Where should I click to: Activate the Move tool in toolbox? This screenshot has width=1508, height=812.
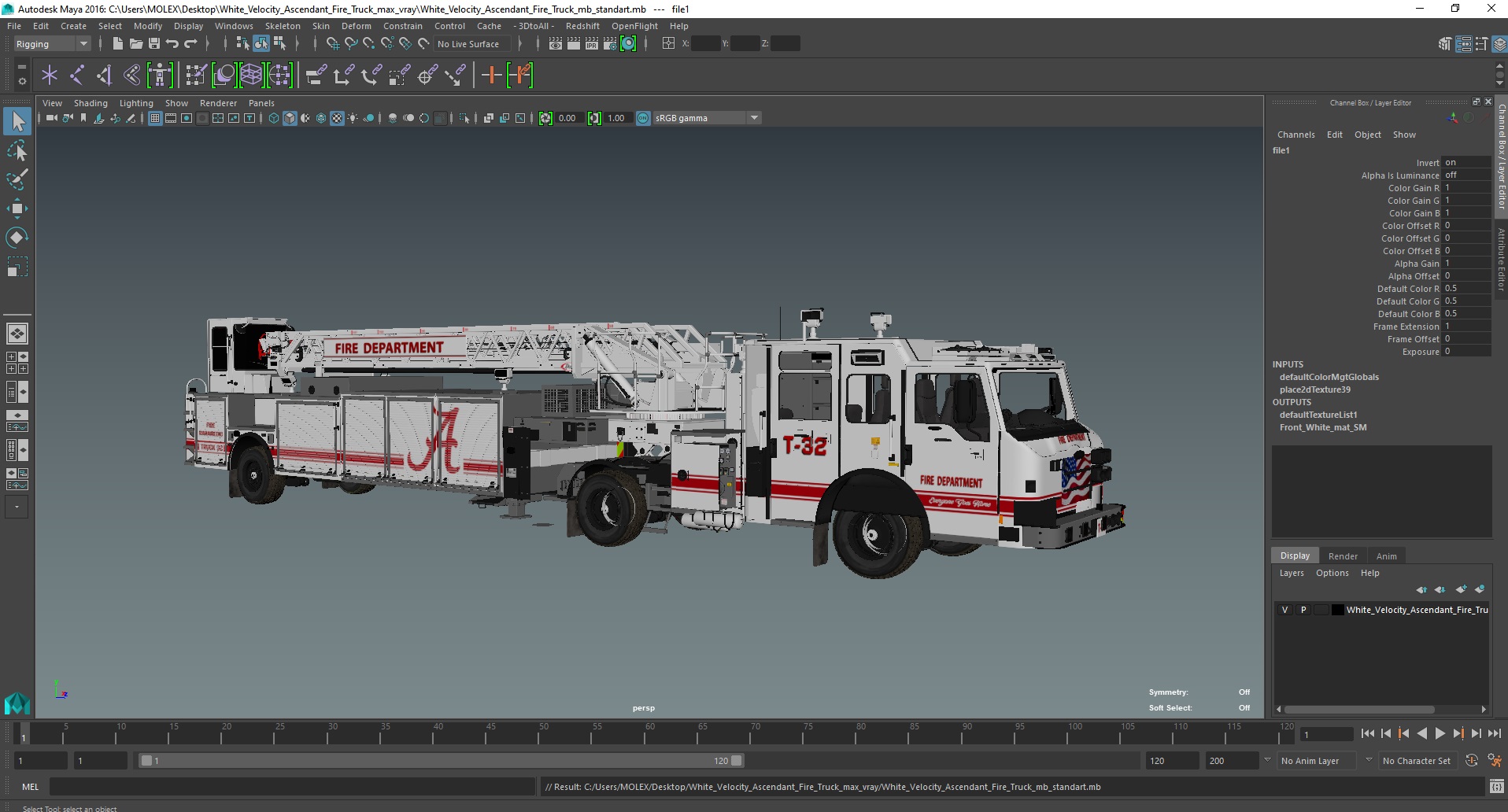coord(17,209)
